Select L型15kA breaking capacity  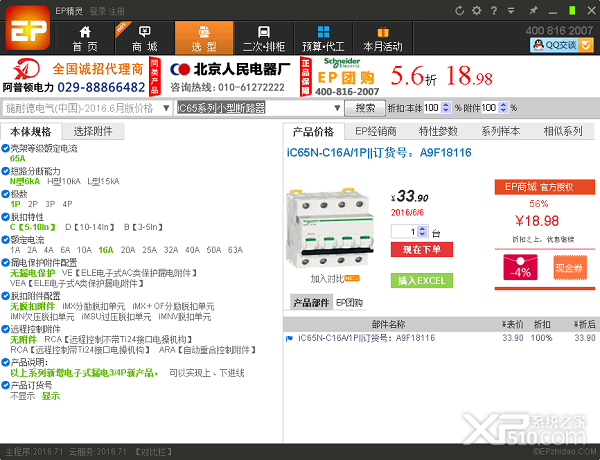(103, 181)
